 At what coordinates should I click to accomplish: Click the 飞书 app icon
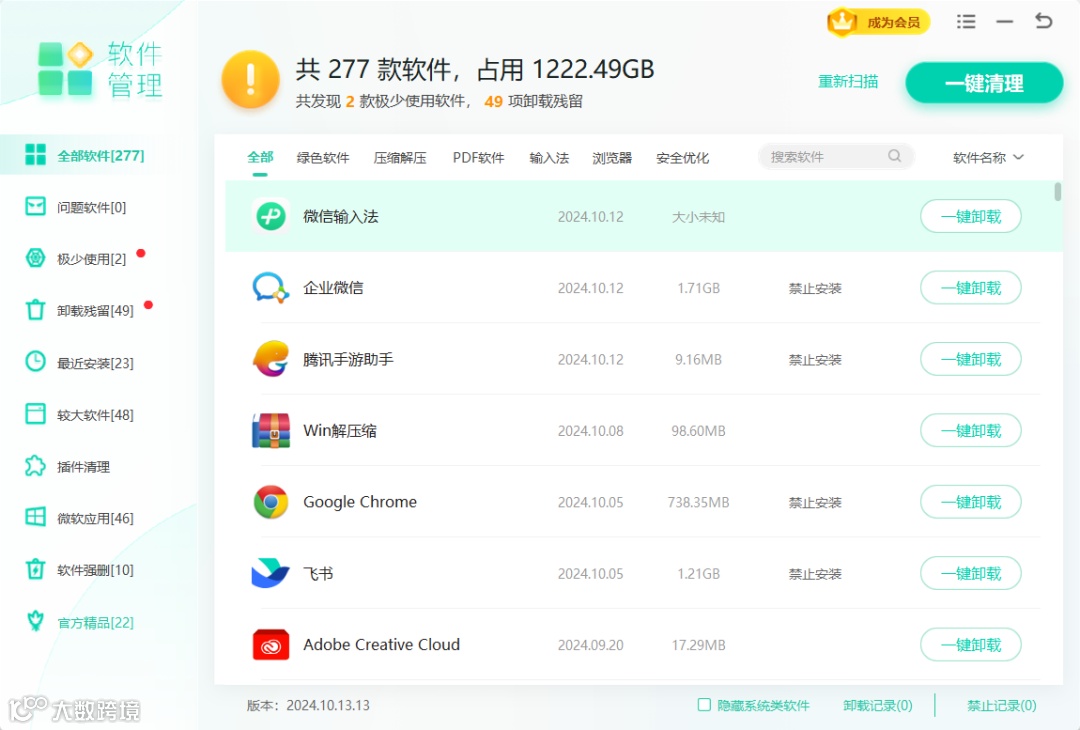coord(271,573)
